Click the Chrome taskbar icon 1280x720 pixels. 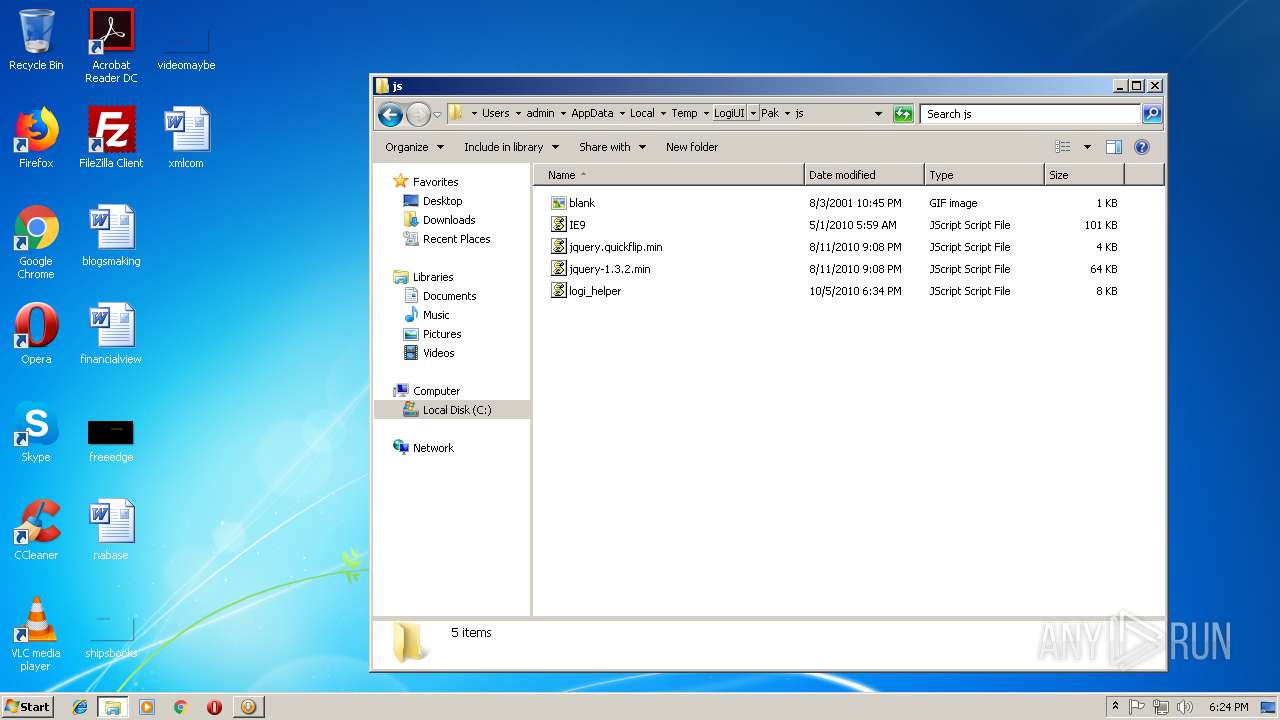180,707
